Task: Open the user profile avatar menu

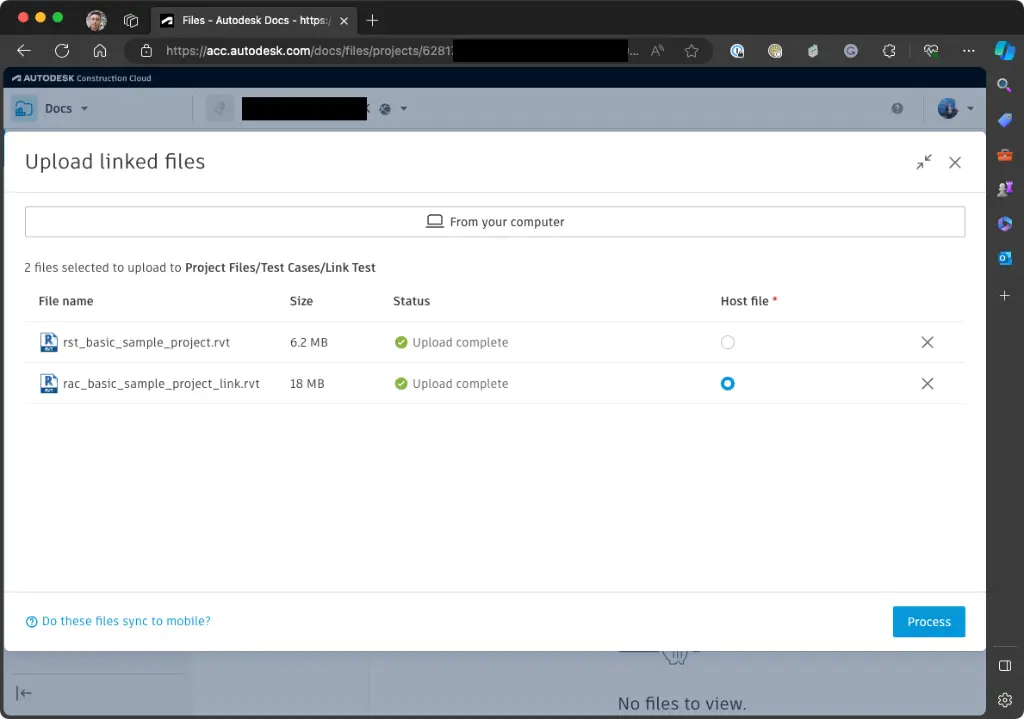Action: pos(955,108)
